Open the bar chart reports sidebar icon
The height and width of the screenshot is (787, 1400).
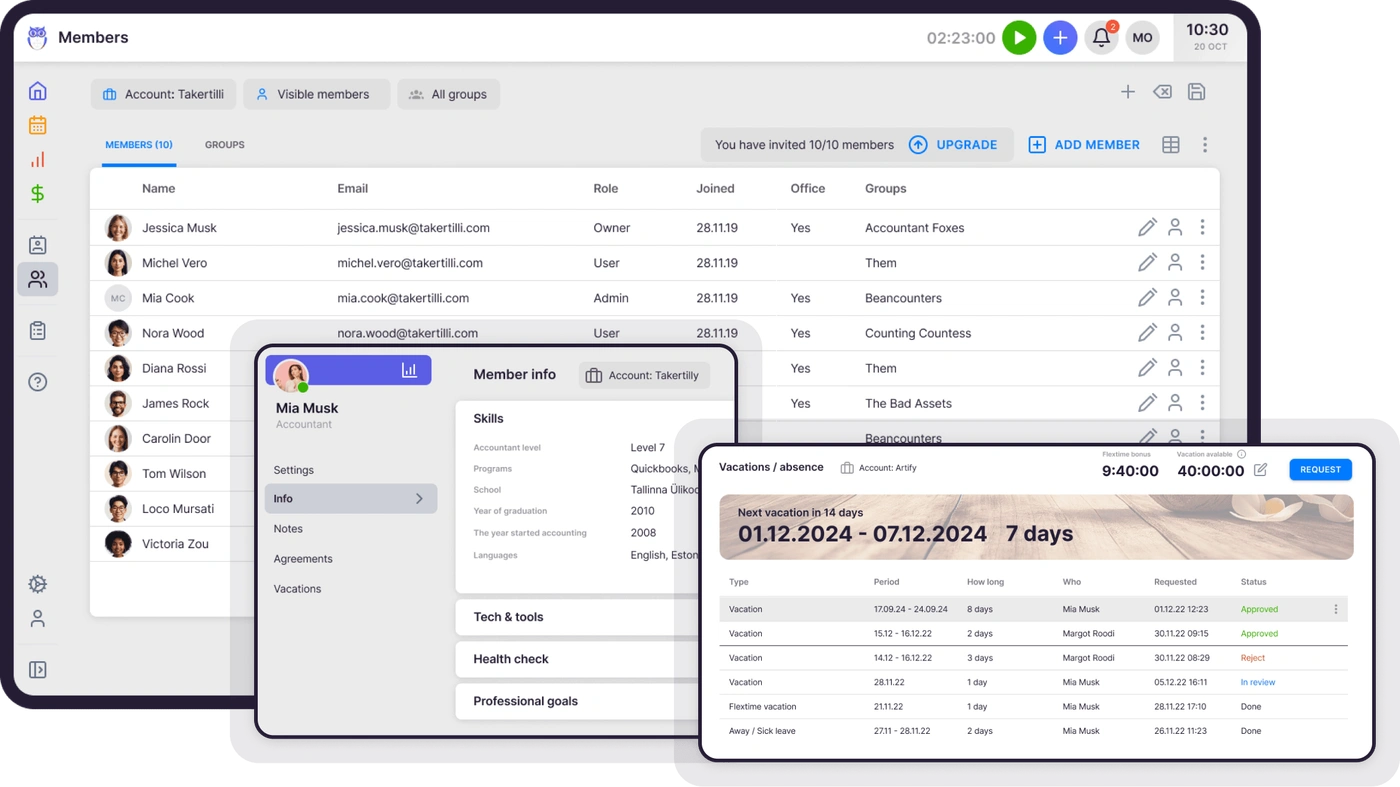pyautogui.click(x=37, y=160)
